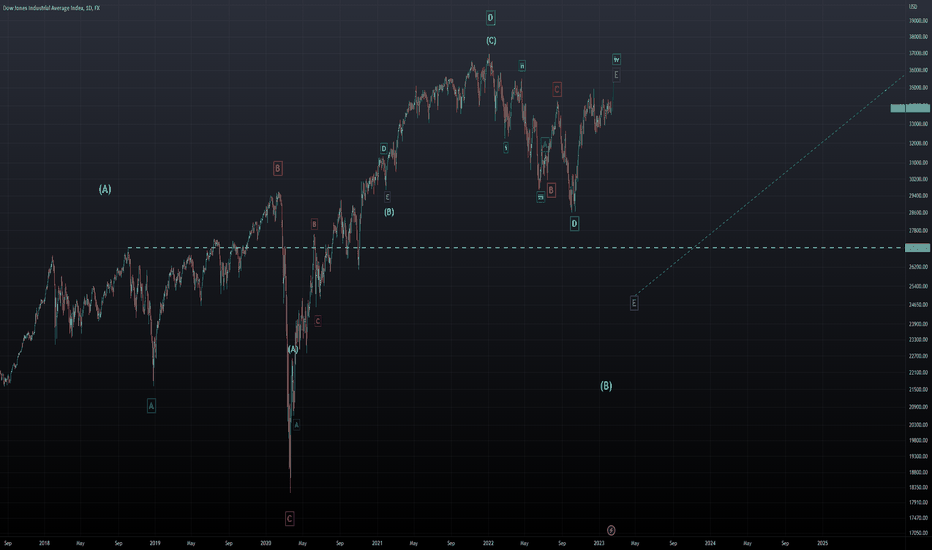Click the 35000.00 price scale label
Viewport: 932px width, 550px height.
(918, 88)
